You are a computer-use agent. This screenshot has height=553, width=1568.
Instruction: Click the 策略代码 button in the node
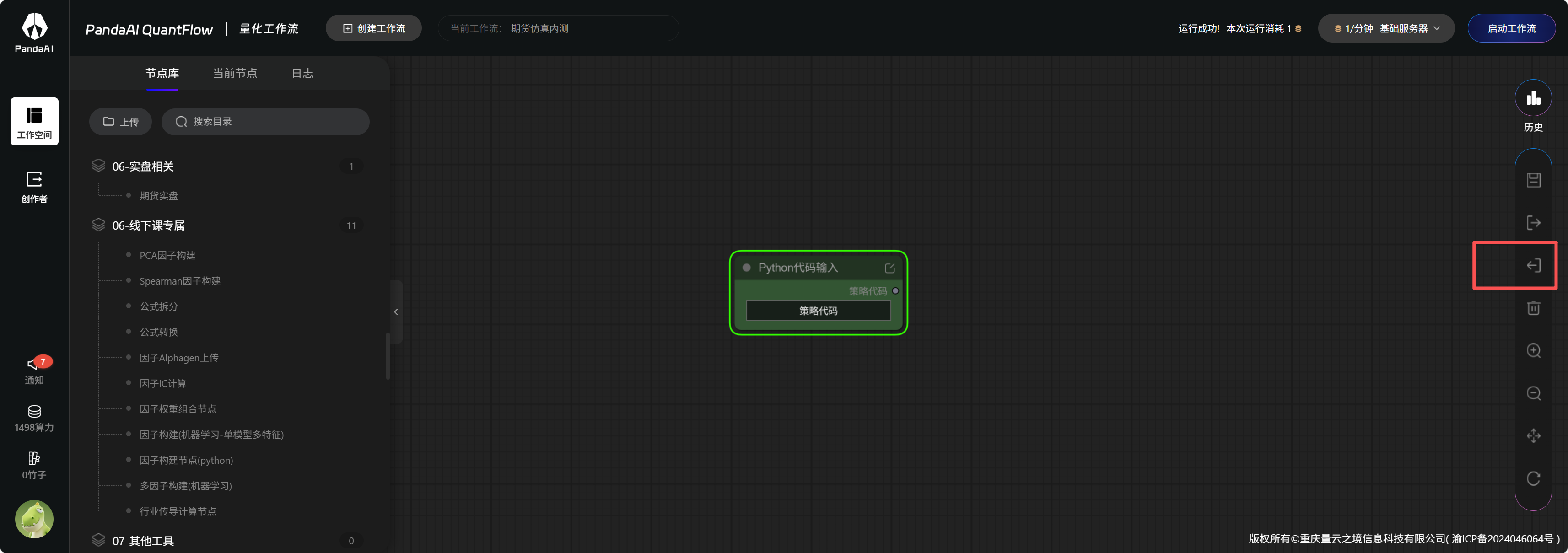(818, 311)
